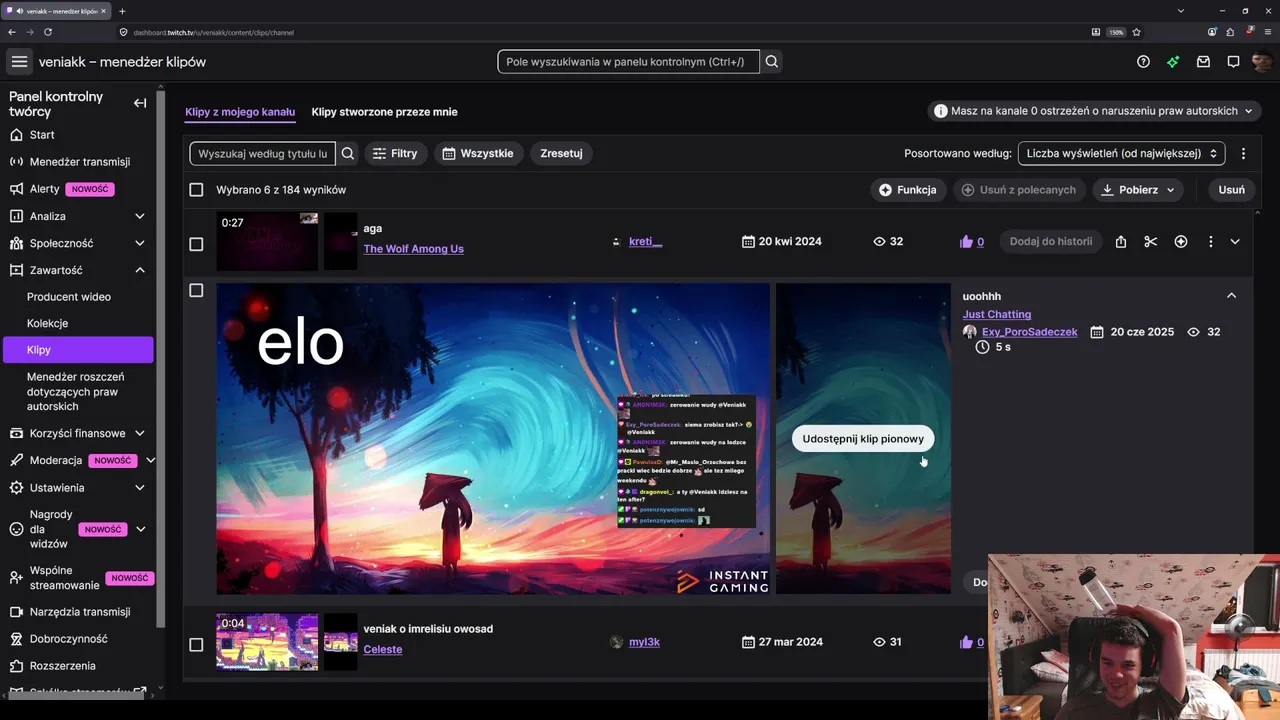Image resolution: width=1280 pixels, height=720 pixels.
Task: Click Udostępnij klip pionowy button
Action: pos(863,439)
